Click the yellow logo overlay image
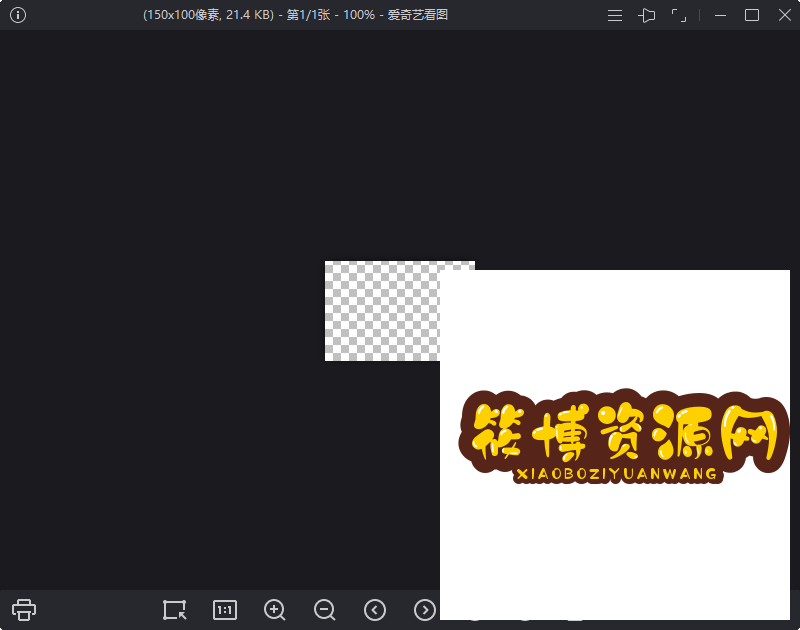800x630 pixels. (x=615, y=445)
